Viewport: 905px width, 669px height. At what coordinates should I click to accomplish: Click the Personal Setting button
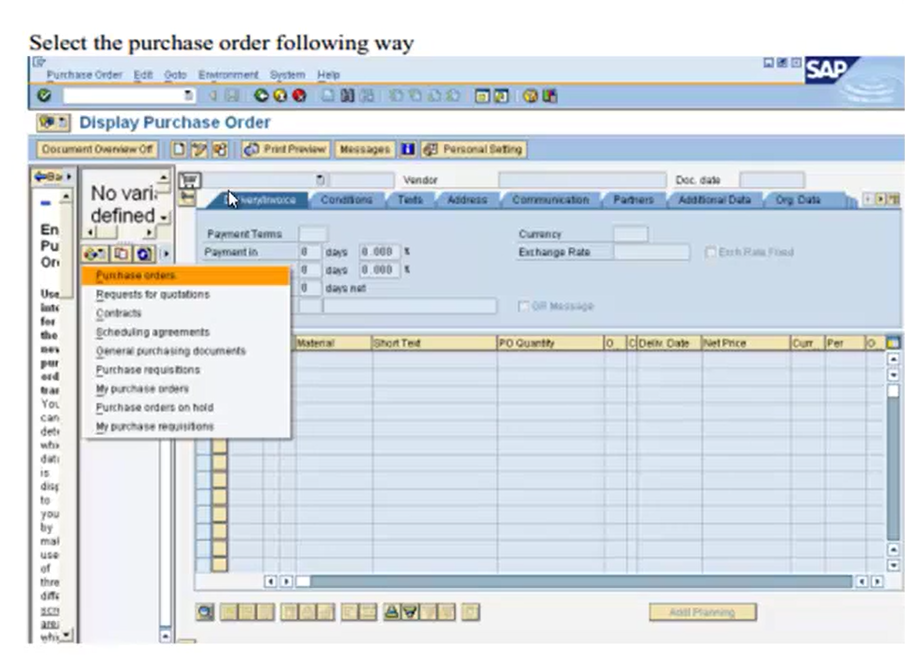coord(474,150)
